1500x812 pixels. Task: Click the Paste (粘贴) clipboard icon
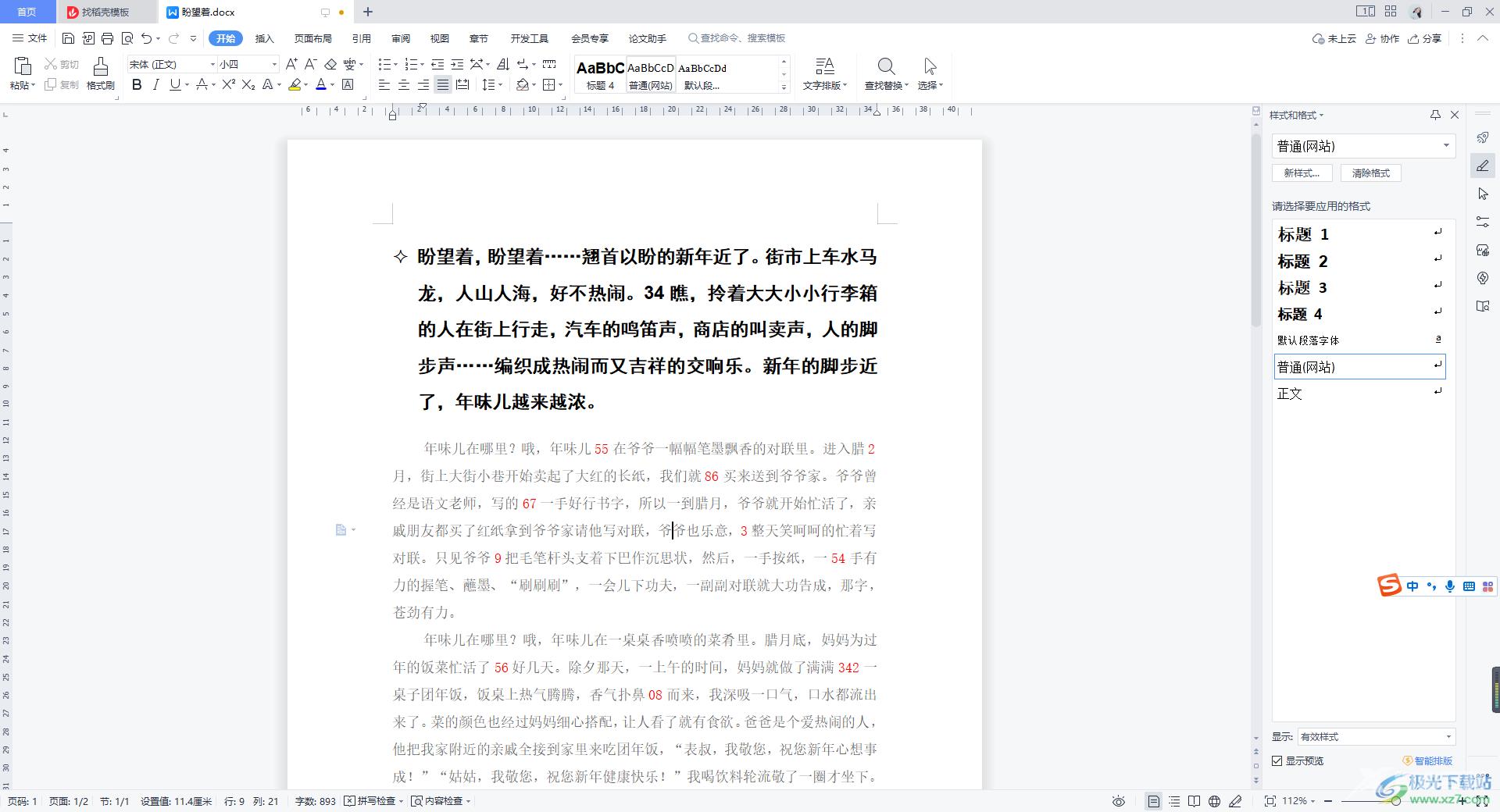(23, 66)
